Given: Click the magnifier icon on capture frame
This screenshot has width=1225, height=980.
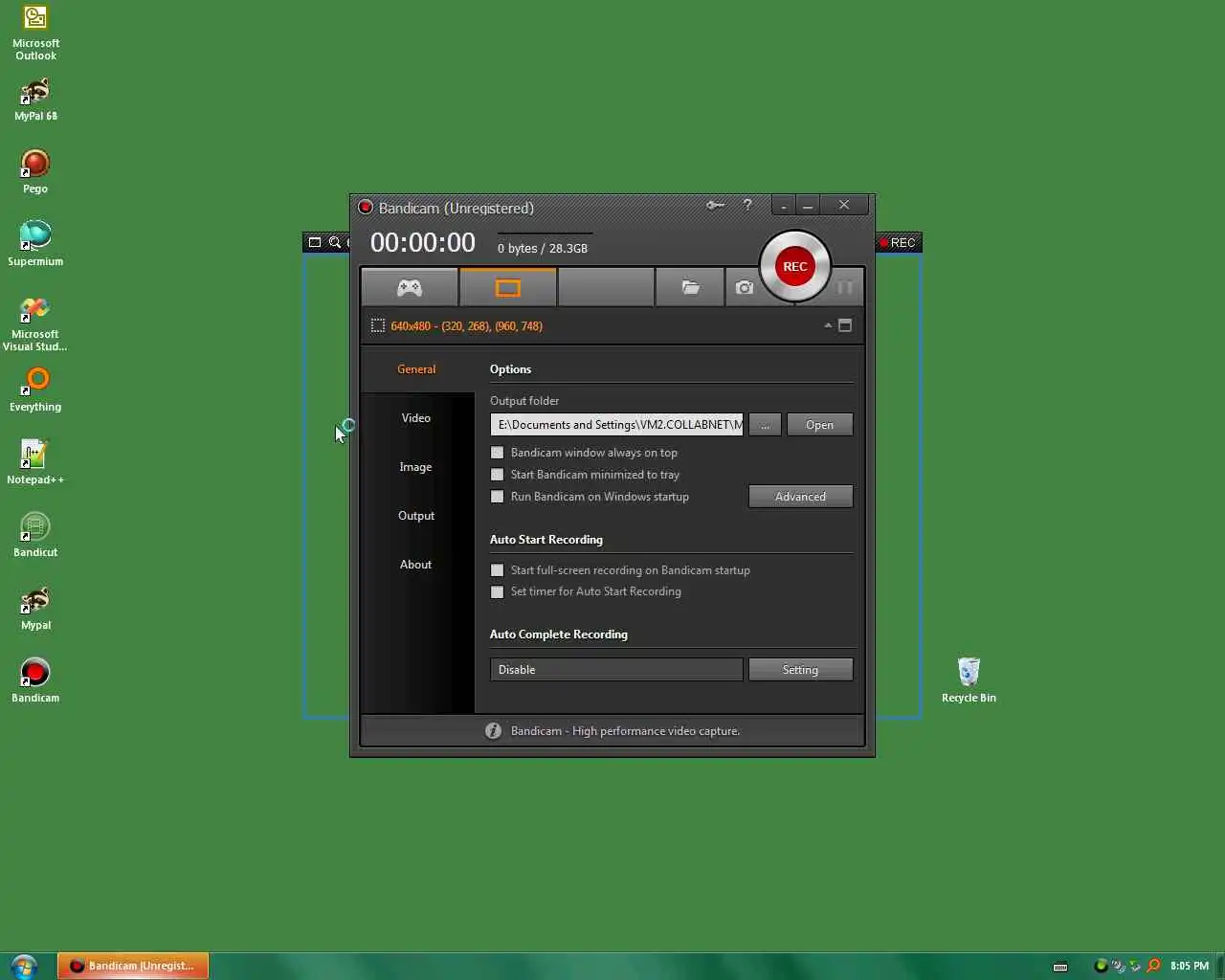Looking at the screenshot, I should [335, 242].
